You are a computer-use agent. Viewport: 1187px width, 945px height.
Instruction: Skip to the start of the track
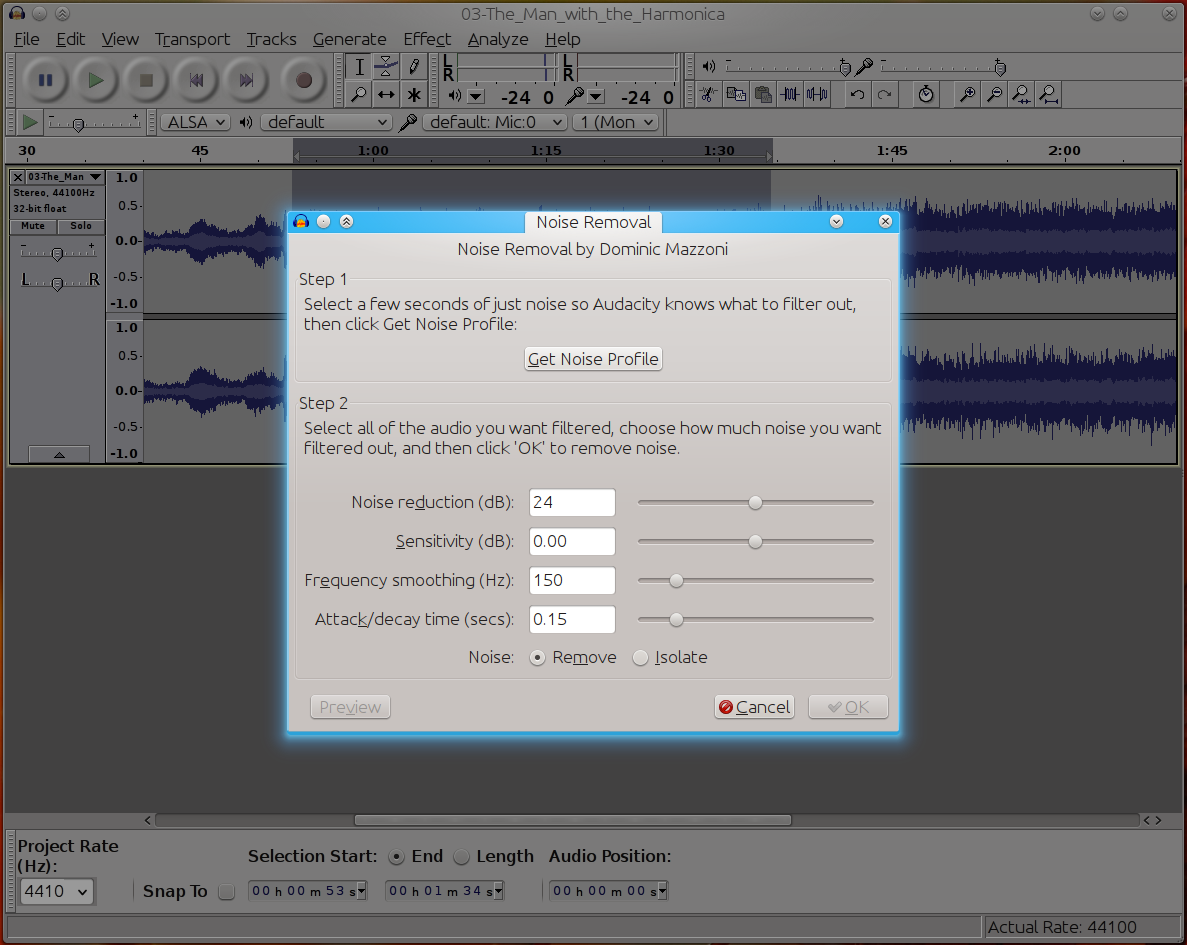196,80
